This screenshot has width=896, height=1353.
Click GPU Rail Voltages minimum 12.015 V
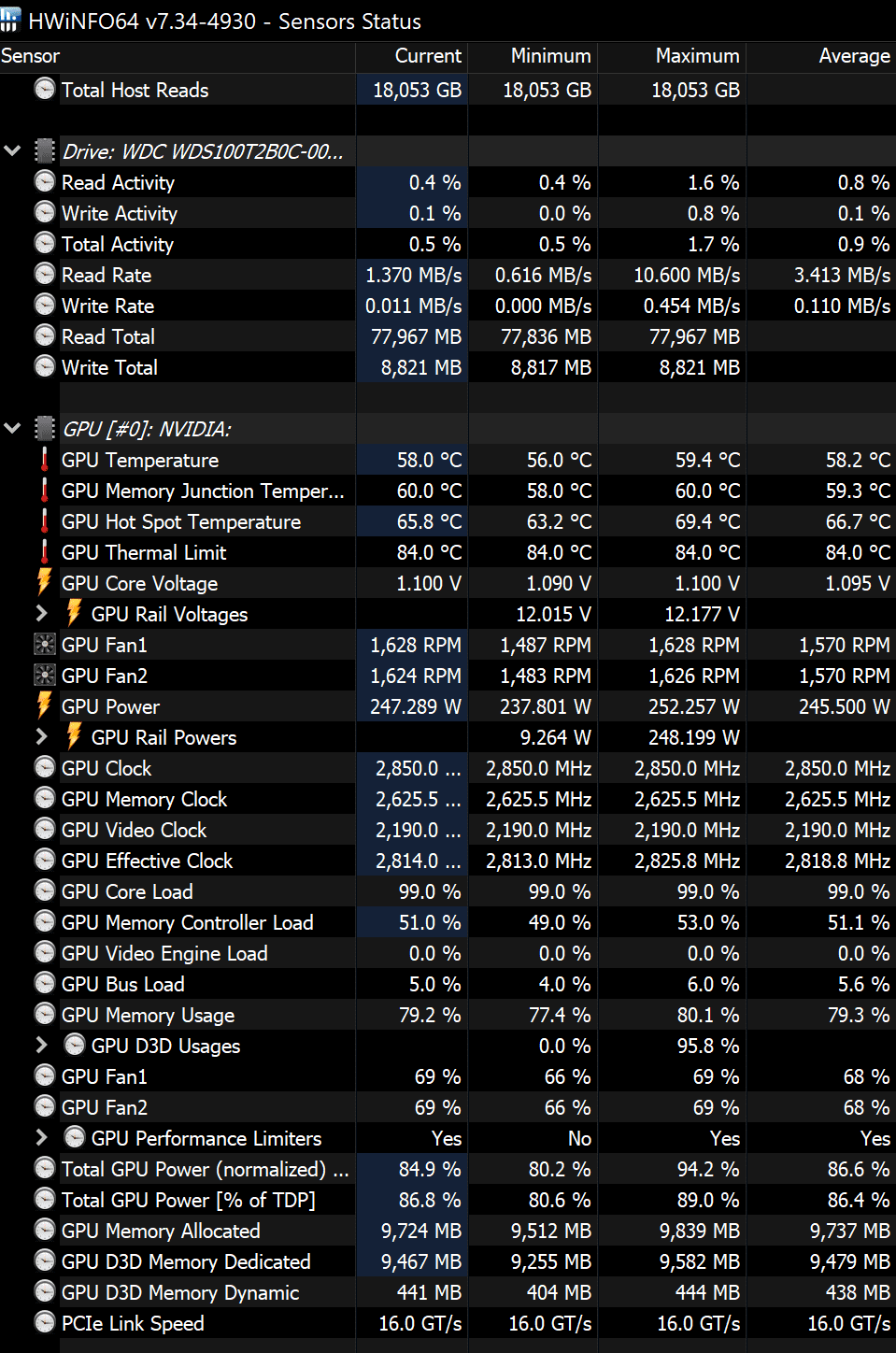coord(553,614)
